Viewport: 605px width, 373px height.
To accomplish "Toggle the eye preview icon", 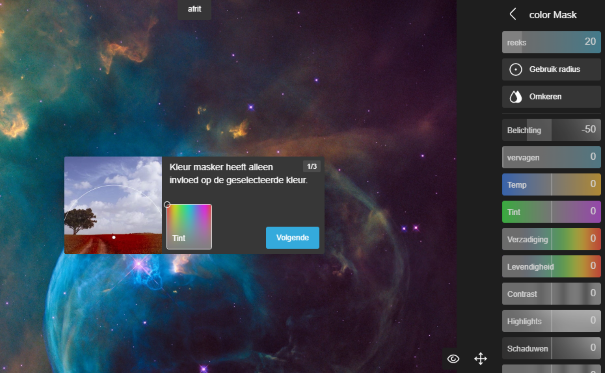I will 453,359.
